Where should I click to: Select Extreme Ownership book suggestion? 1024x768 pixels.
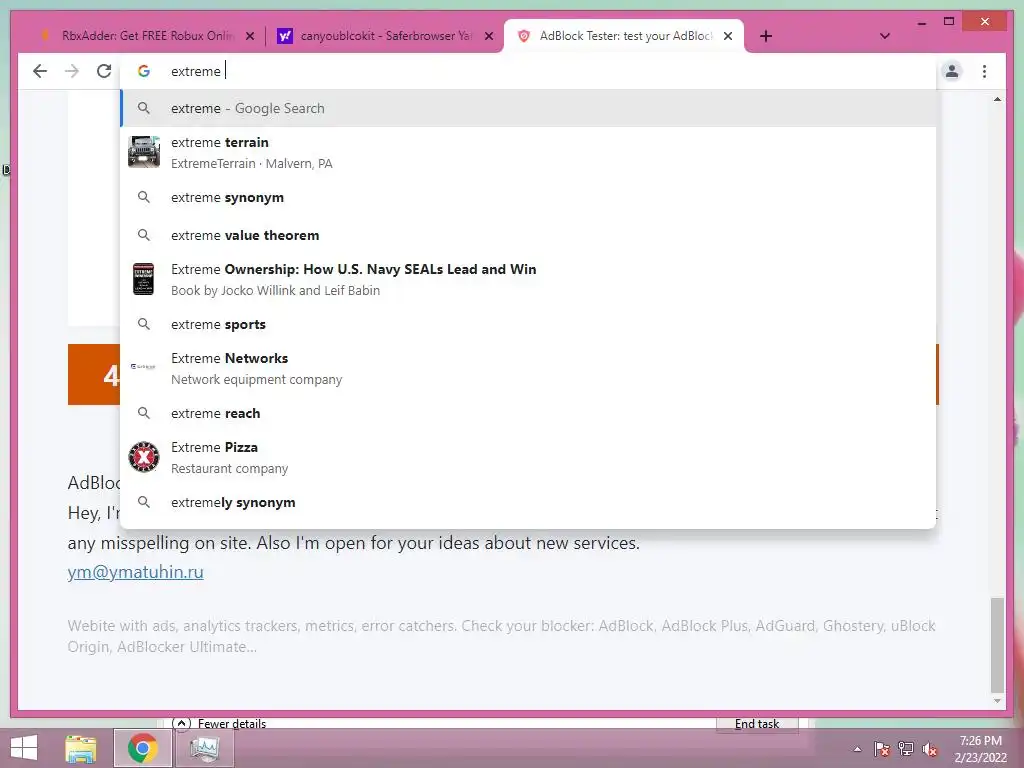point(528,280)
